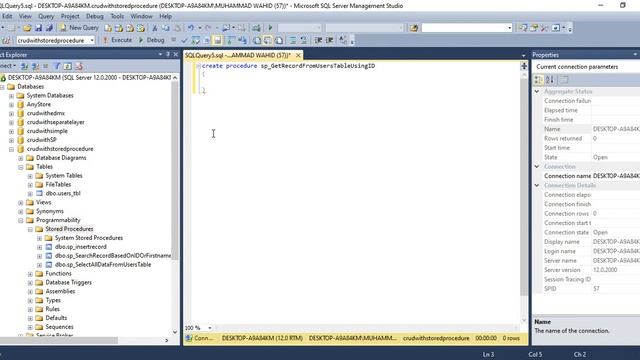Viewport: 640px width, 360px height.
Task: Click the Cut scissors icon
Action: (x=155, y=28)
